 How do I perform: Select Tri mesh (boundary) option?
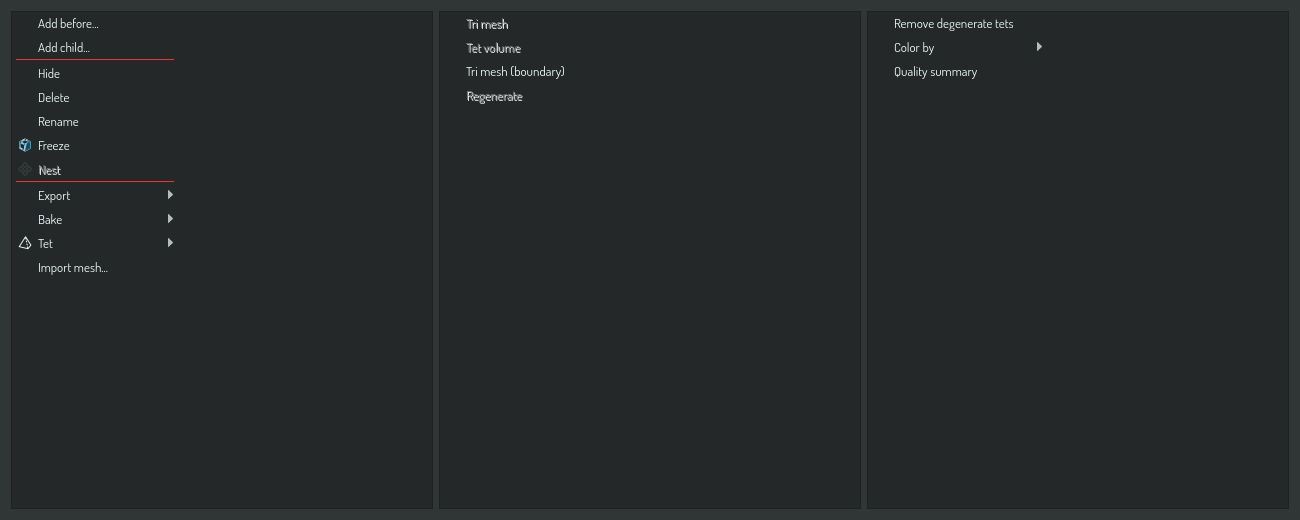[515, 72]
